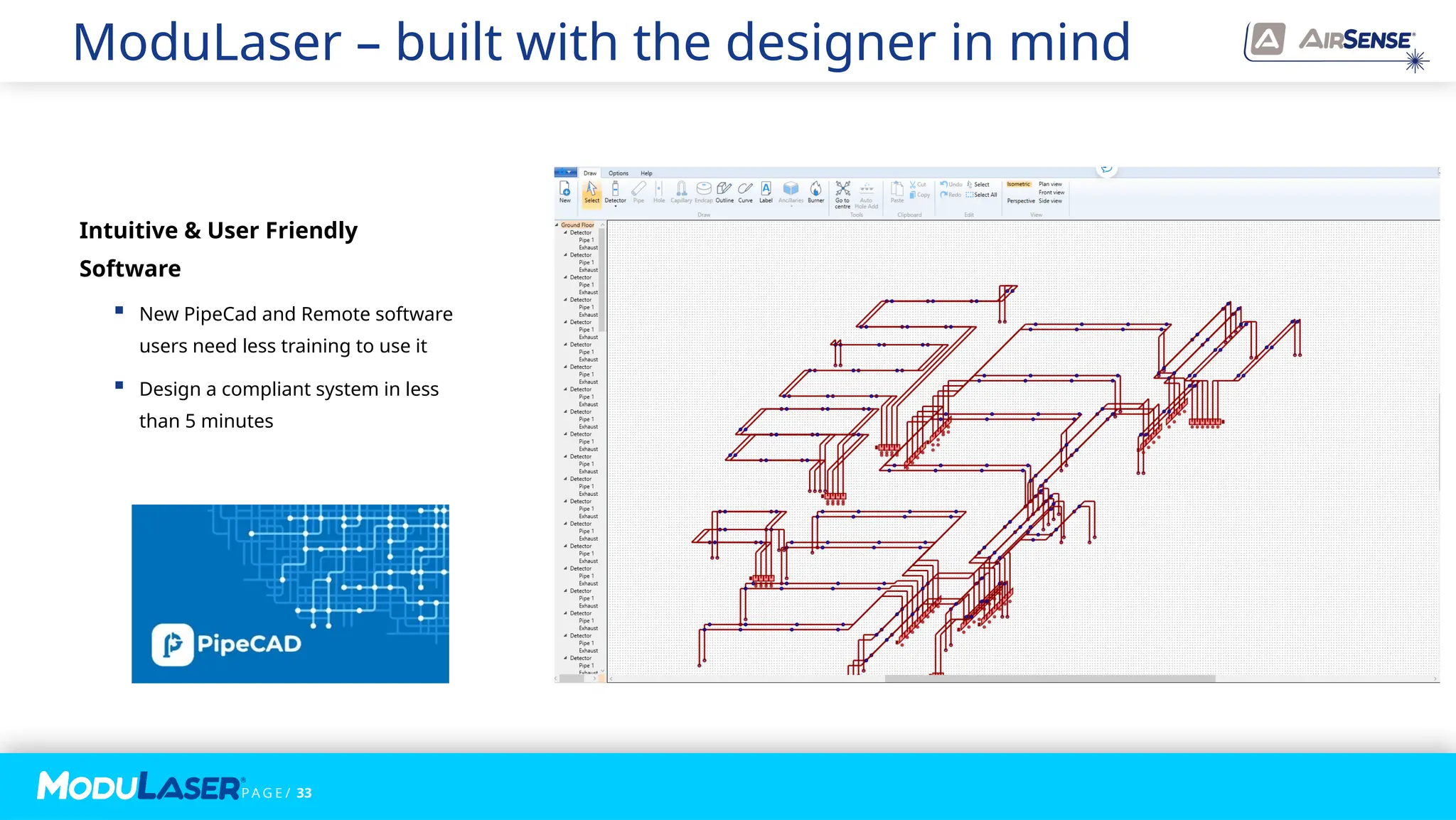Open the Ancillaries tool
Image resolution: width=1456 pixels, height=820 pixels.
tap(791, 192)
